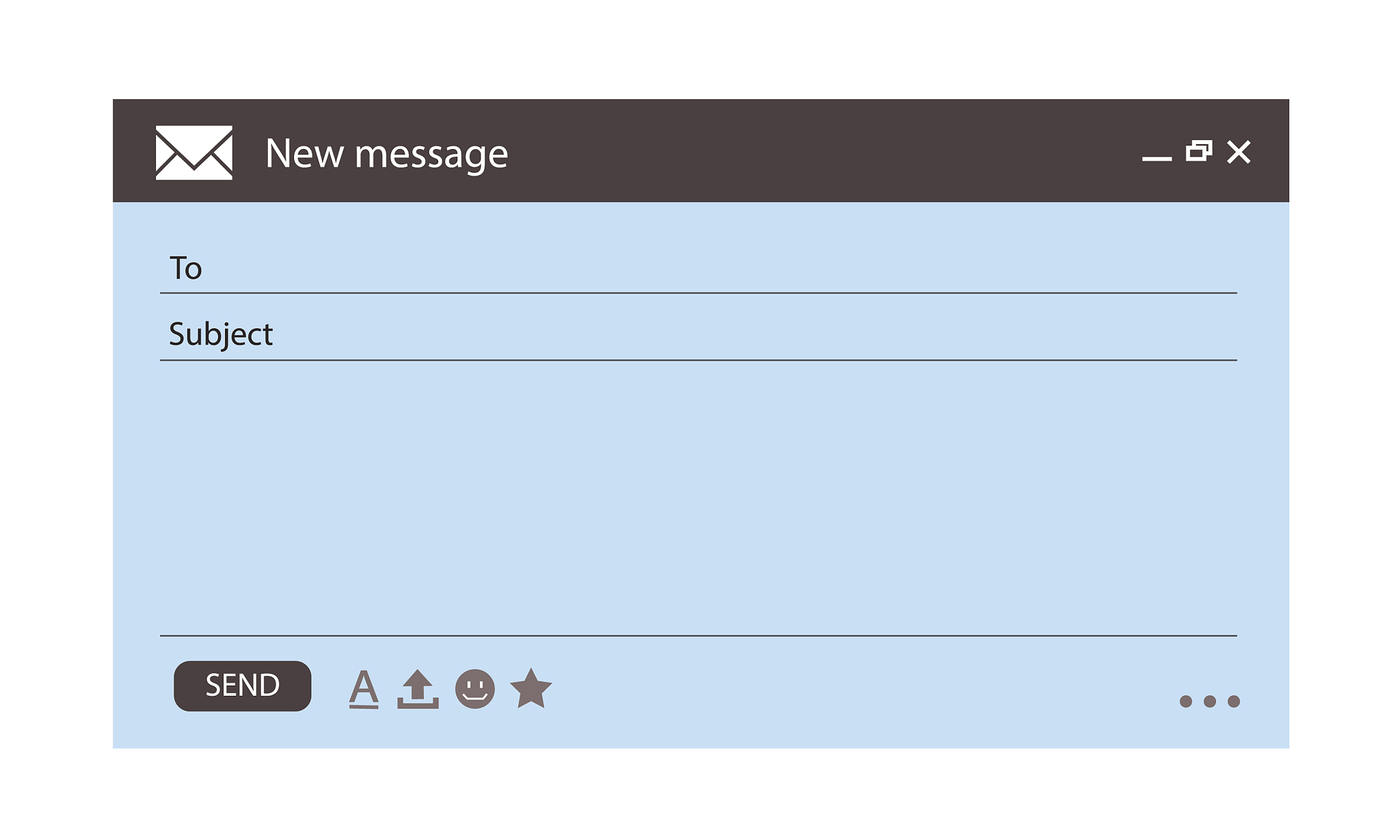The height and width of the screenshot is (840, 1400).
Task: Click the "Subject" label
Action: coord(221,334)
